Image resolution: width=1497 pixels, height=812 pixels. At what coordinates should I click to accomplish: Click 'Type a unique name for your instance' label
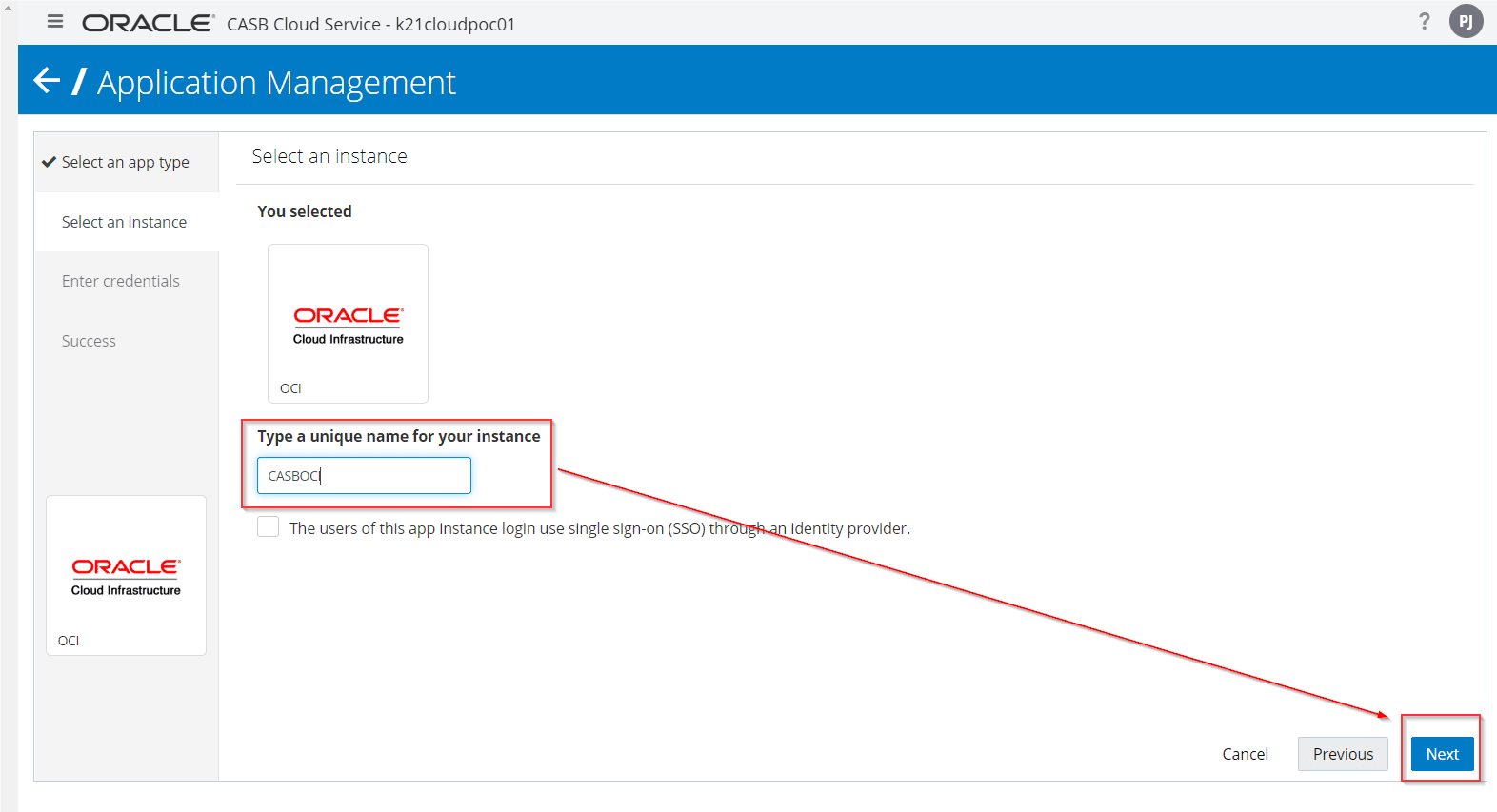pyautogui.click(x=399, y=436)
